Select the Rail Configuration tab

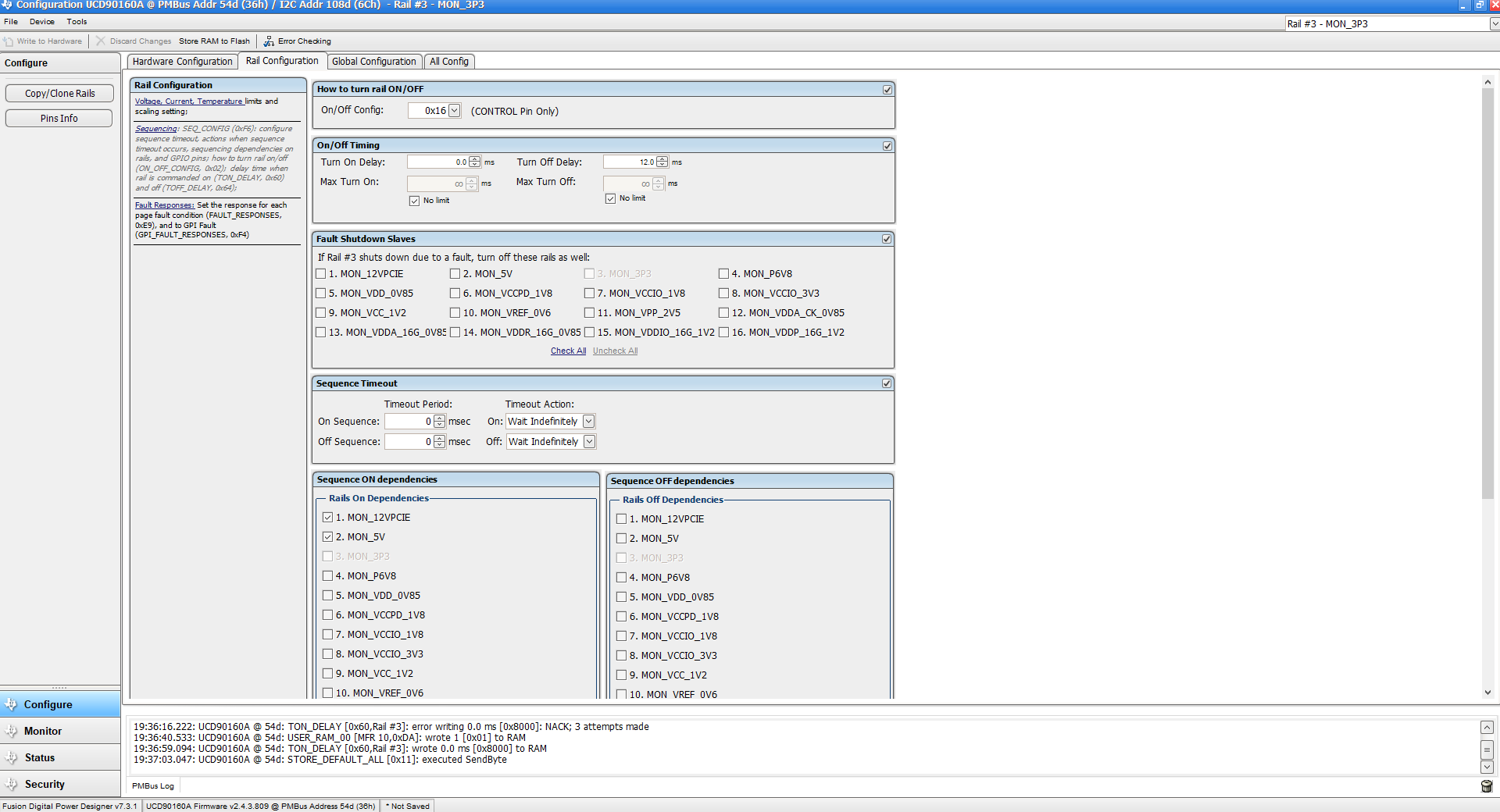(x=282, y=61)
